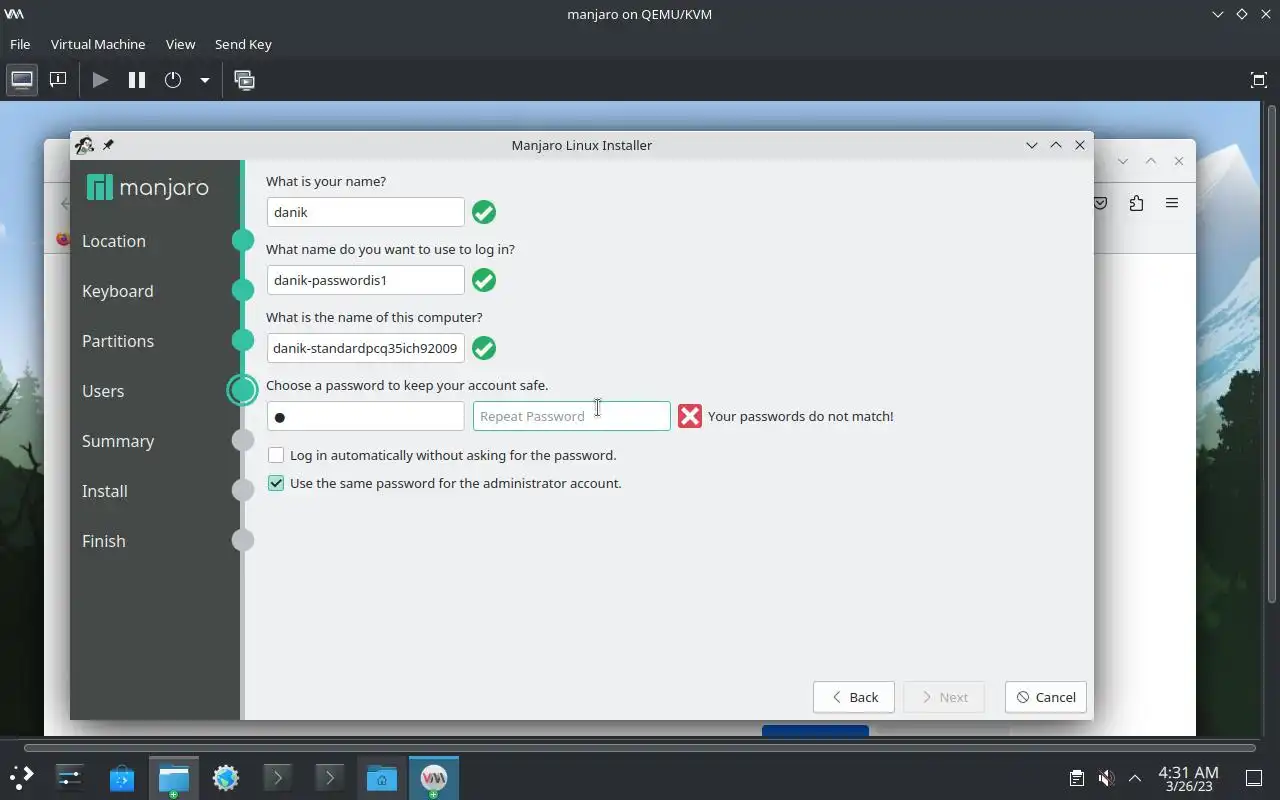This screenshot has height=800, width=1280.
Task: Expand hidden system tray icons arrow
Action: point(1135,778)
